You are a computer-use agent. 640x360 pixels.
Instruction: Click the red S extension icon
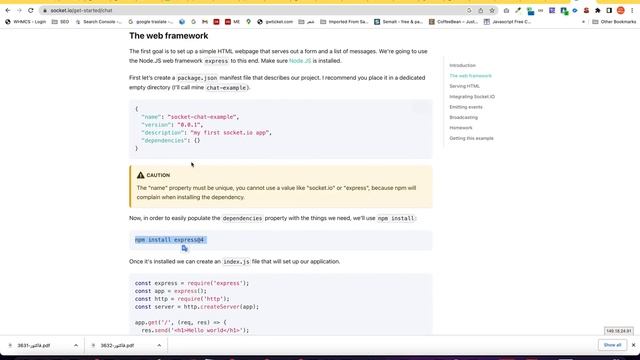point(586,10)
